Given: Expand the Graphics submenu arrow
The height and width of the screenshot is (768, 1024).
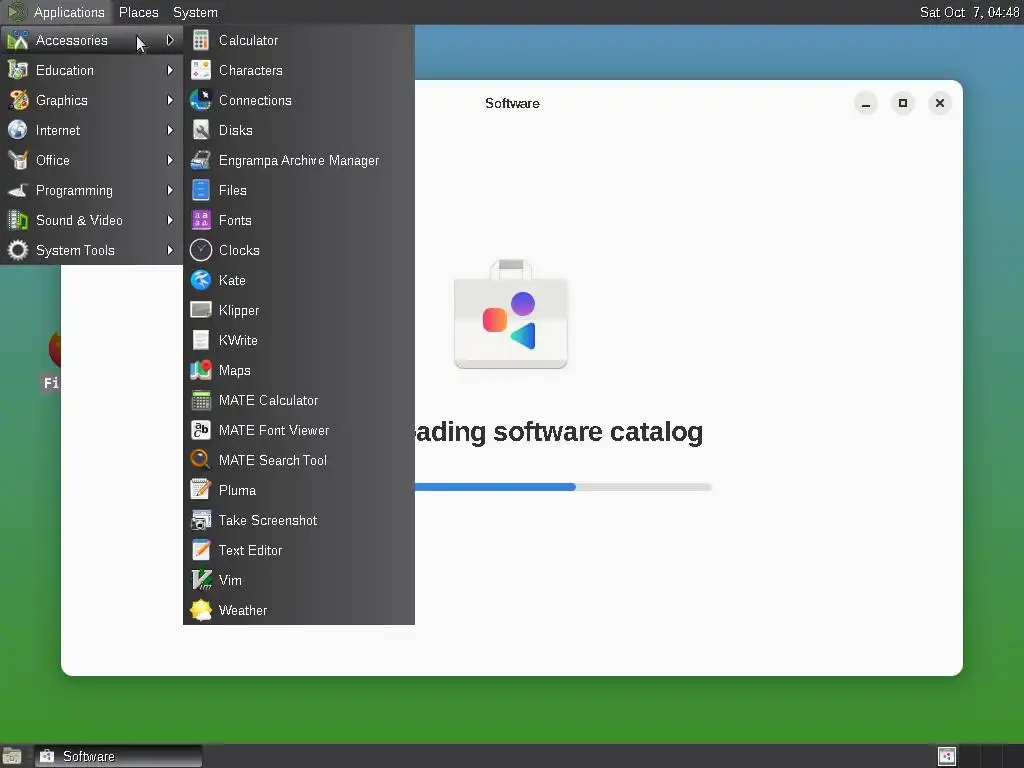Looking at the screenshot, I should pos(170,101).
